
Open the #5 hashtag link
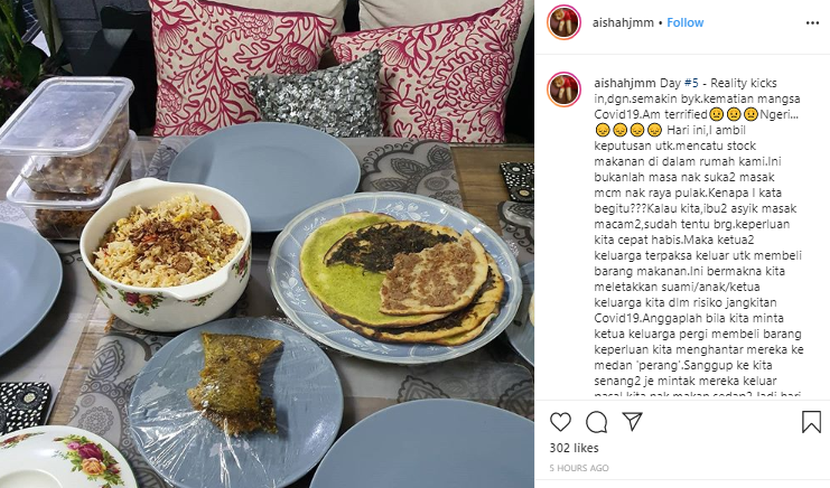(x=691, y=83)
